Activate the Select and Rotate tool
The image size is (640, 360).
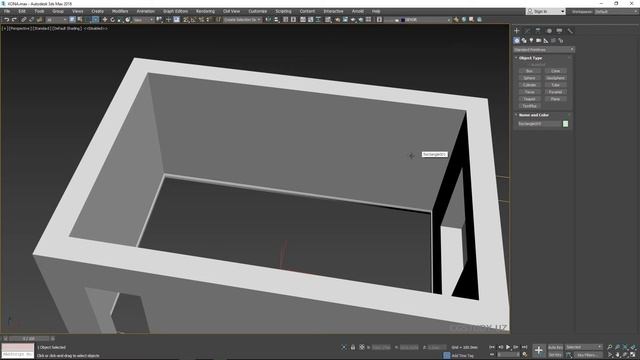click(112, 20)
